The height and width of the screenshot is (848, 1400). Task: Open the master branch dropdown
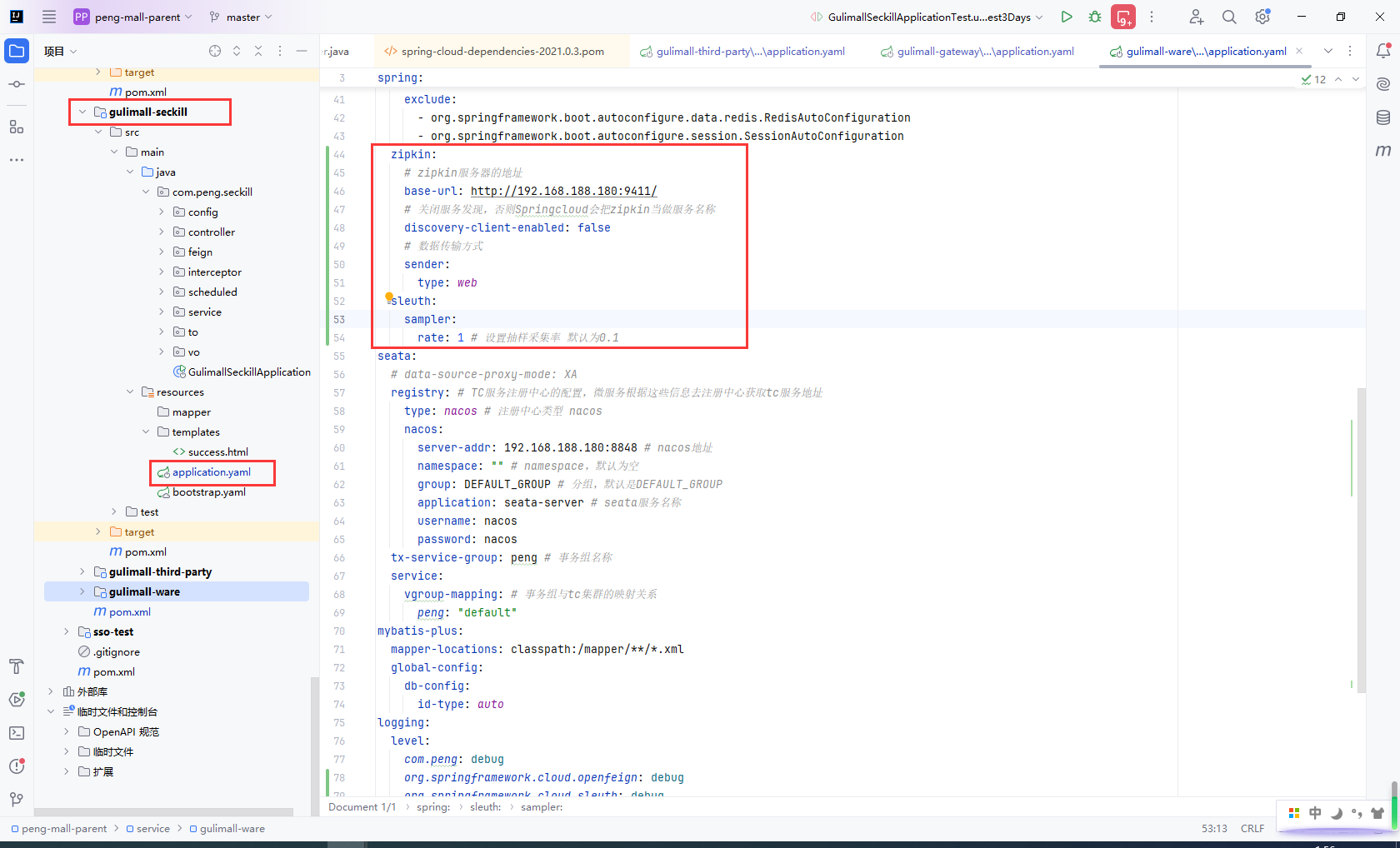coord(241,17)
